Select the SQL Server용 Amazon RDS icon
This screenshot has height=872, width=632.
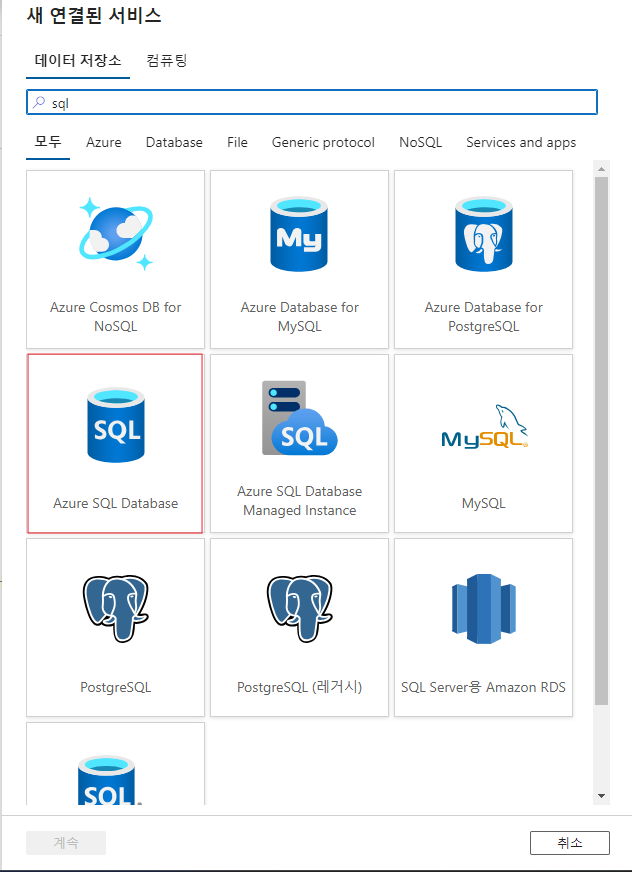tap(483, 608)
